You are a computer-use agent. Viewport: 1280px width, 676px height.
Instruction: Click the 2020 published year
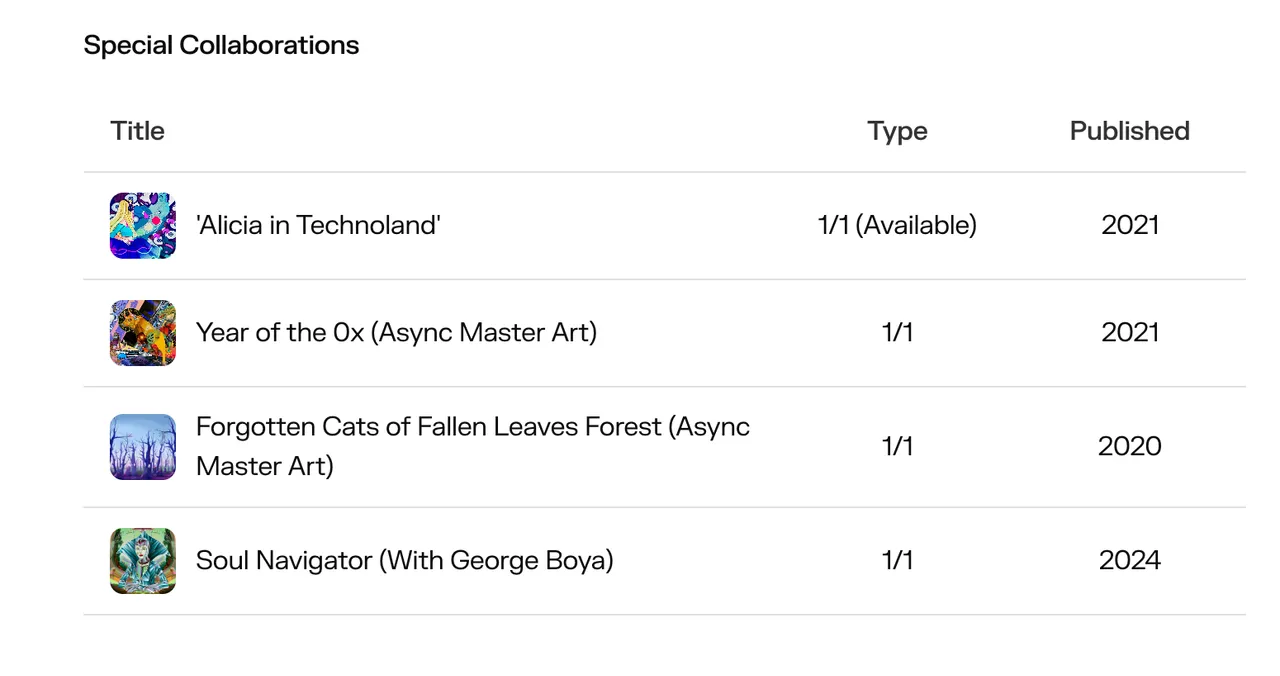click(x=1130, y=446)
